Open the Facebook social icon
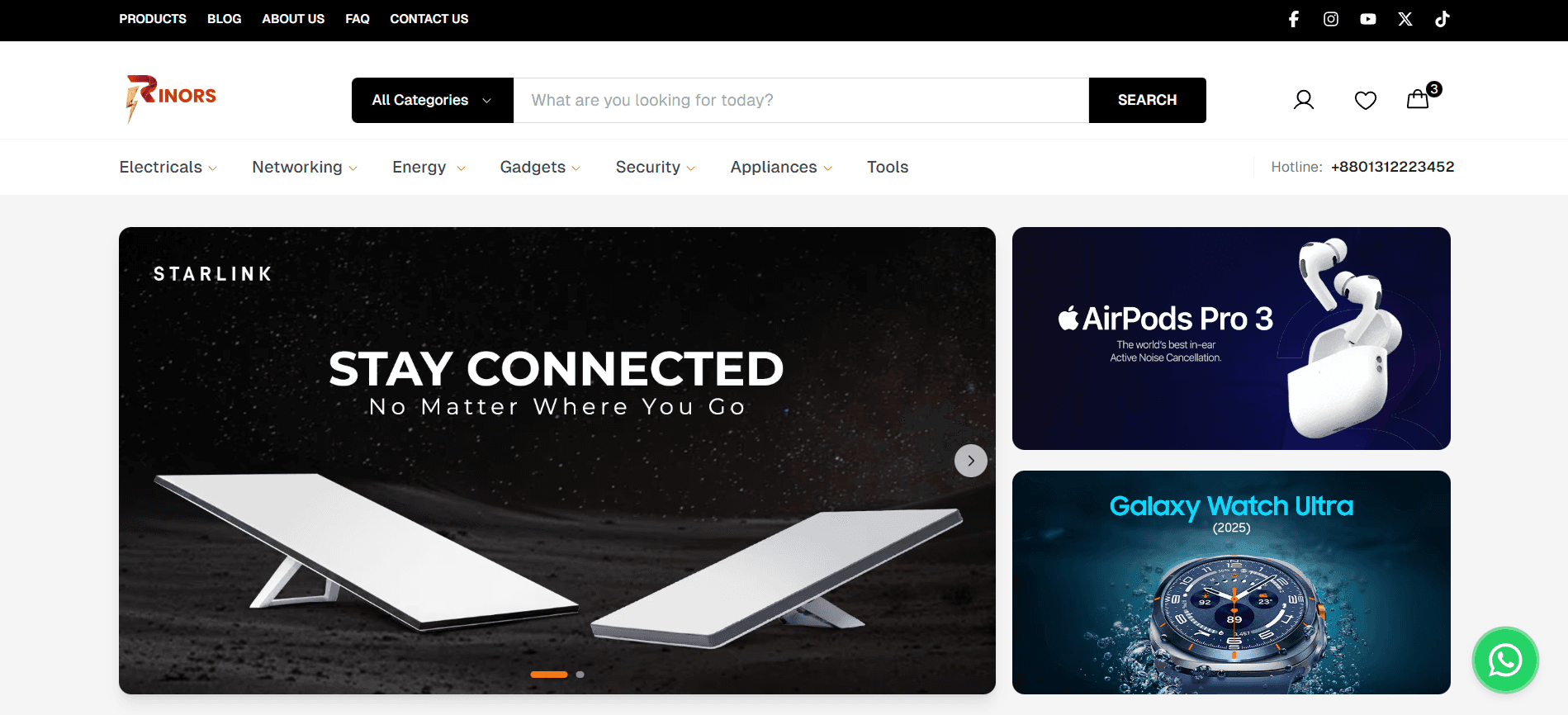This screenshot has width=1568, height=715. click(x=1294, y=19)
